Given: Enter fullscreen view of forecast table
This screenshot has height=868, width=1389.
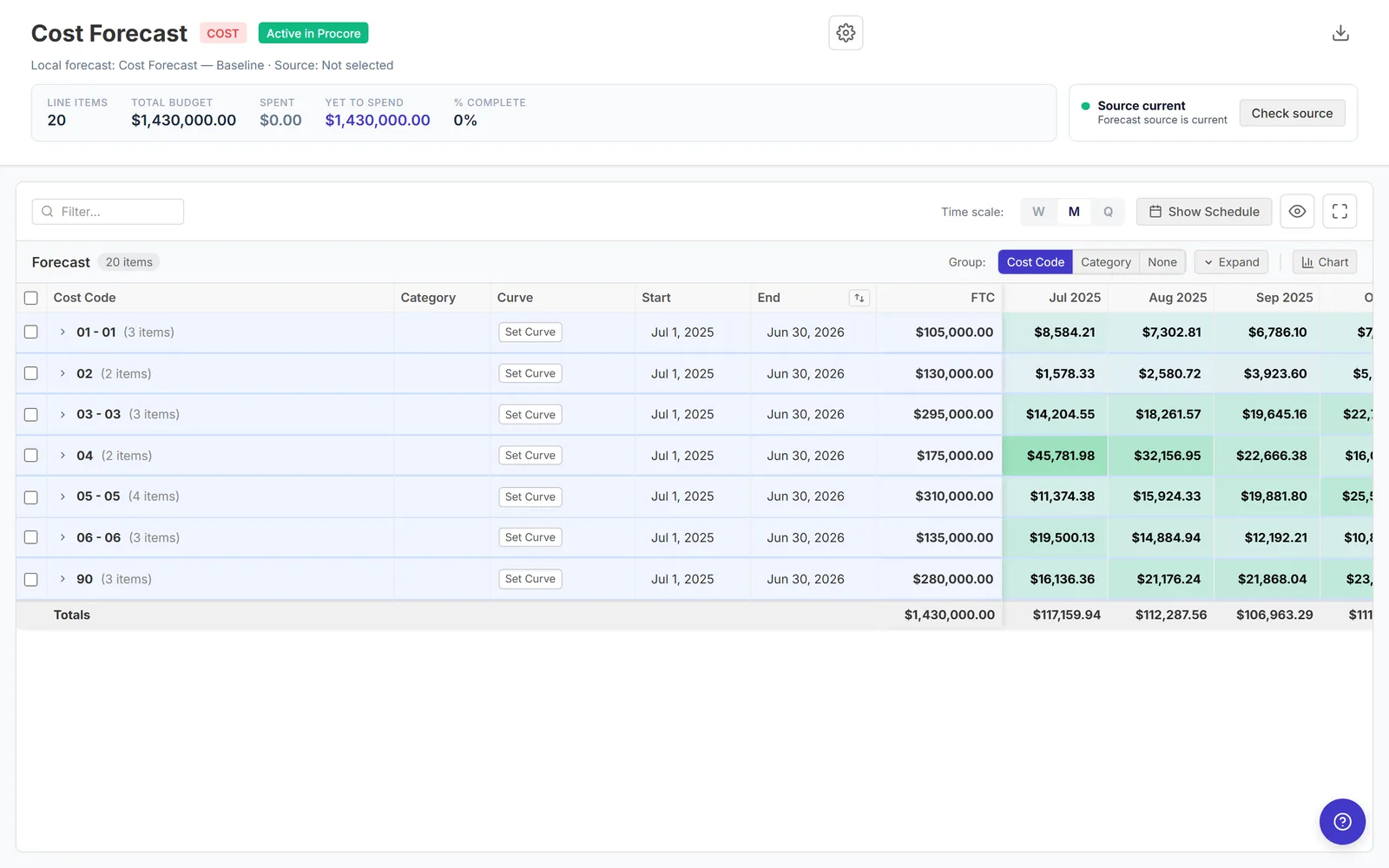Looking at the screenshot, I should click(x=1340, y=212).
